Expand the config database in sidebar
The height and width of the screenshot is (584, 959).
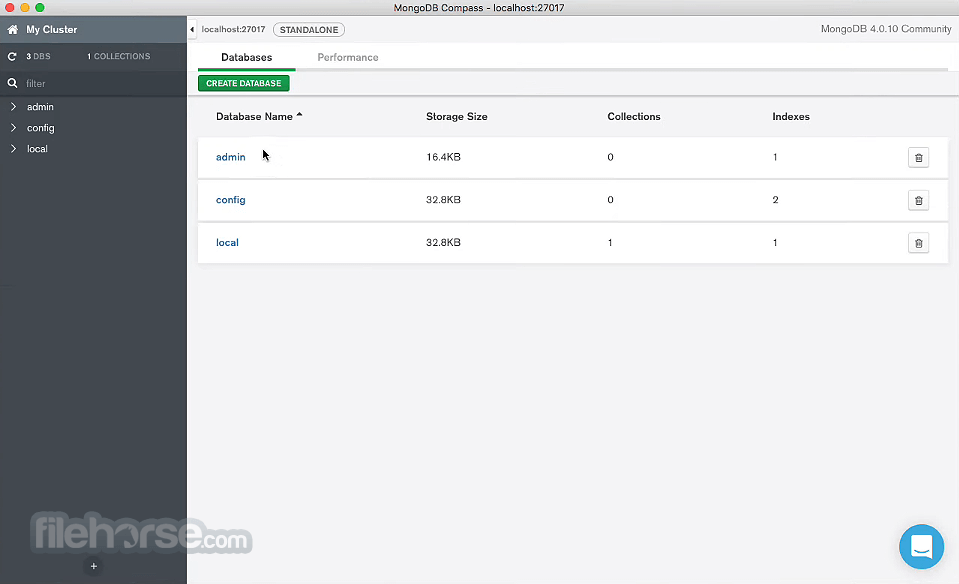click(13, 128)
